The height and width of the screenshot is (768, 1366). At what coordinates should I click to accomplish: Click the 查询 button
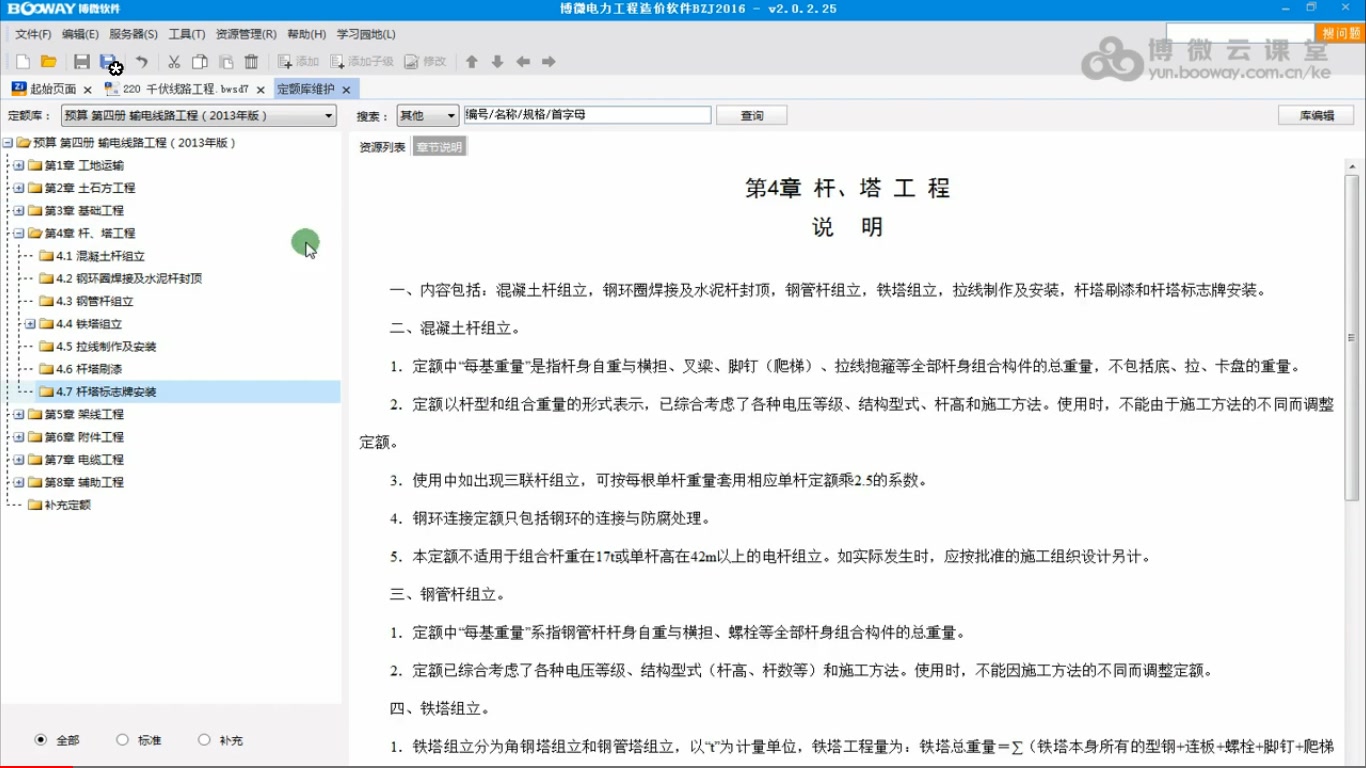tap(751, 116)
